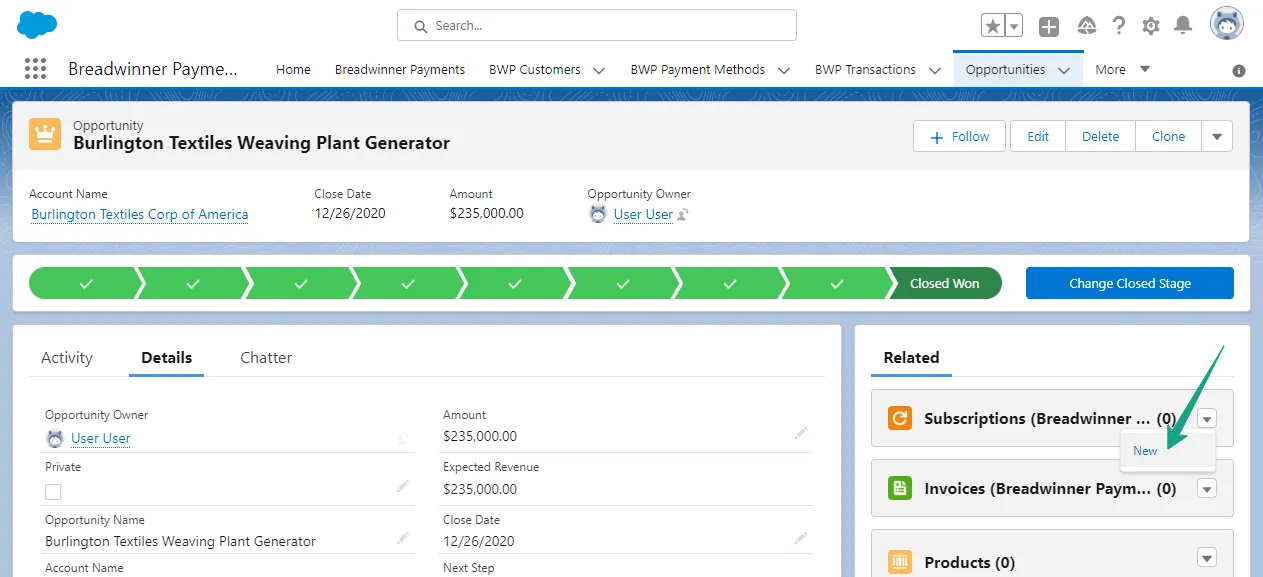Select New in the Subscriptions dropdown menu

pyautogui.click(x=1145, y=451)
